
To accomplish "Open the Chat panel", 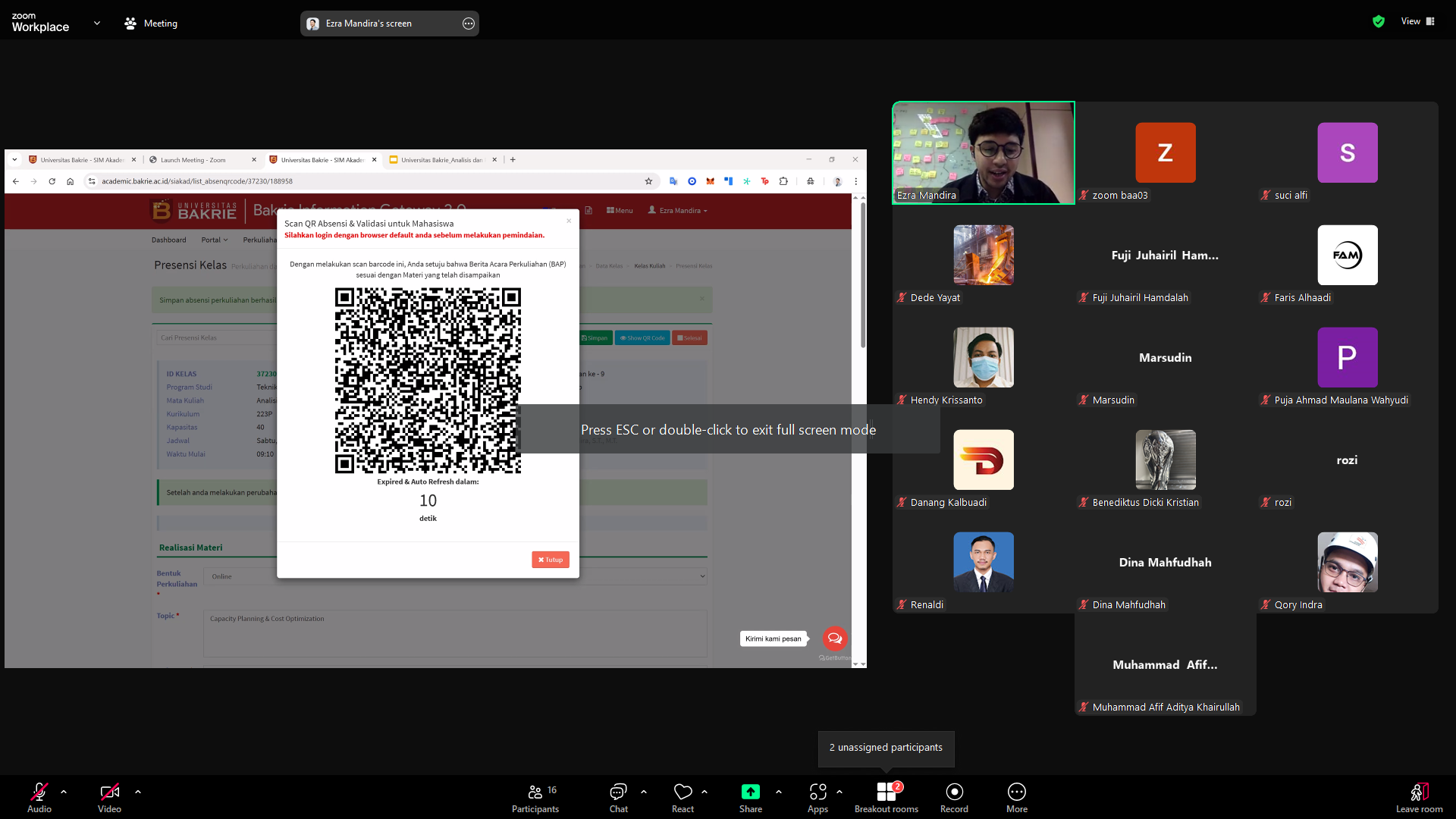I will pos(619,797).
